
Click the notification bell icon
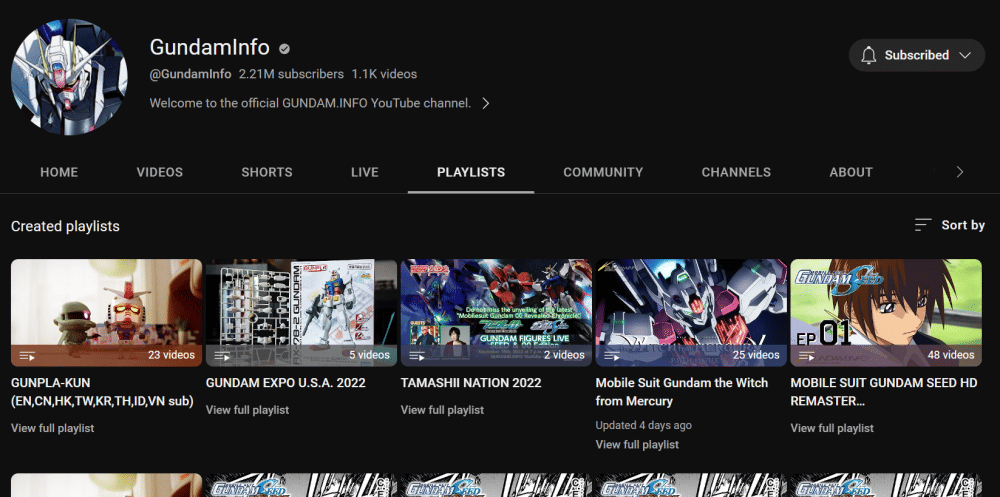pyautogui.click(x=868, y=56)
